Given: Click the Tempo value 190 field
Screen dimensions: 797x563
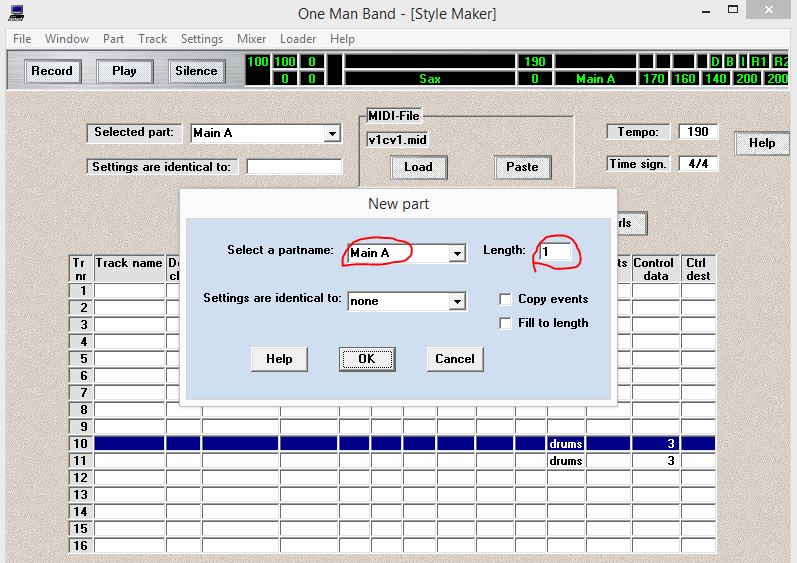Looking at the screenshot, I should point(698,132).
